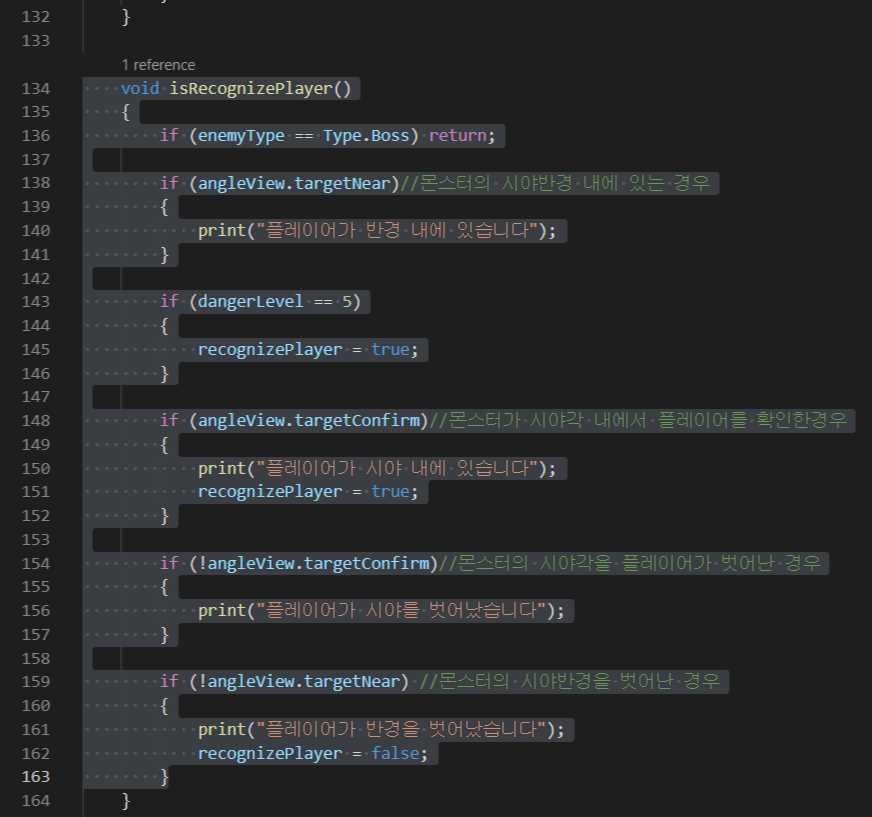Click 'angleView.targetNear' on line 138
The width and height of the screenshot is (872, 817).
tap(294, 183)
